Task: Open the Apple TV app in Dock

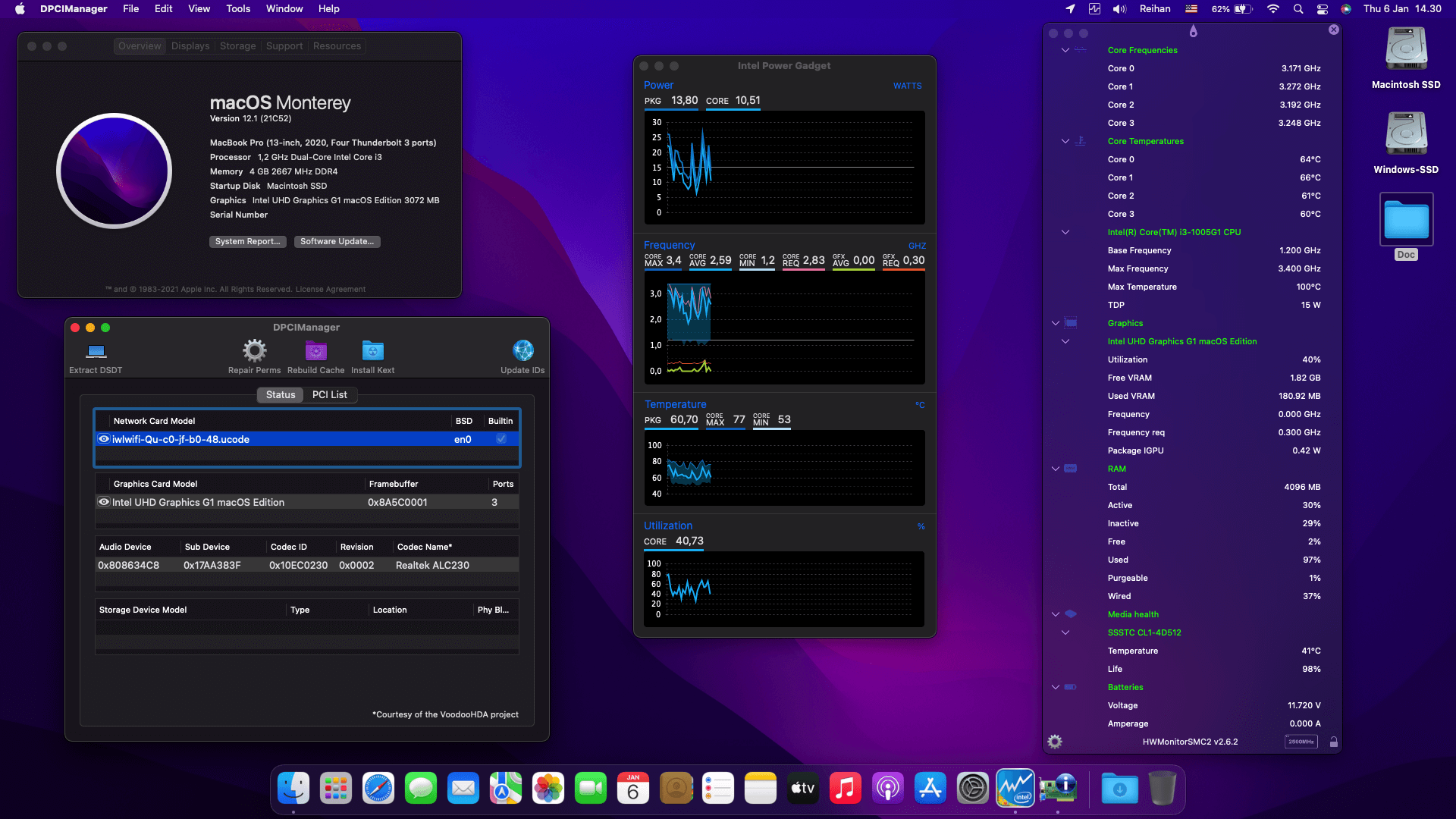Action: coord(803,789)
